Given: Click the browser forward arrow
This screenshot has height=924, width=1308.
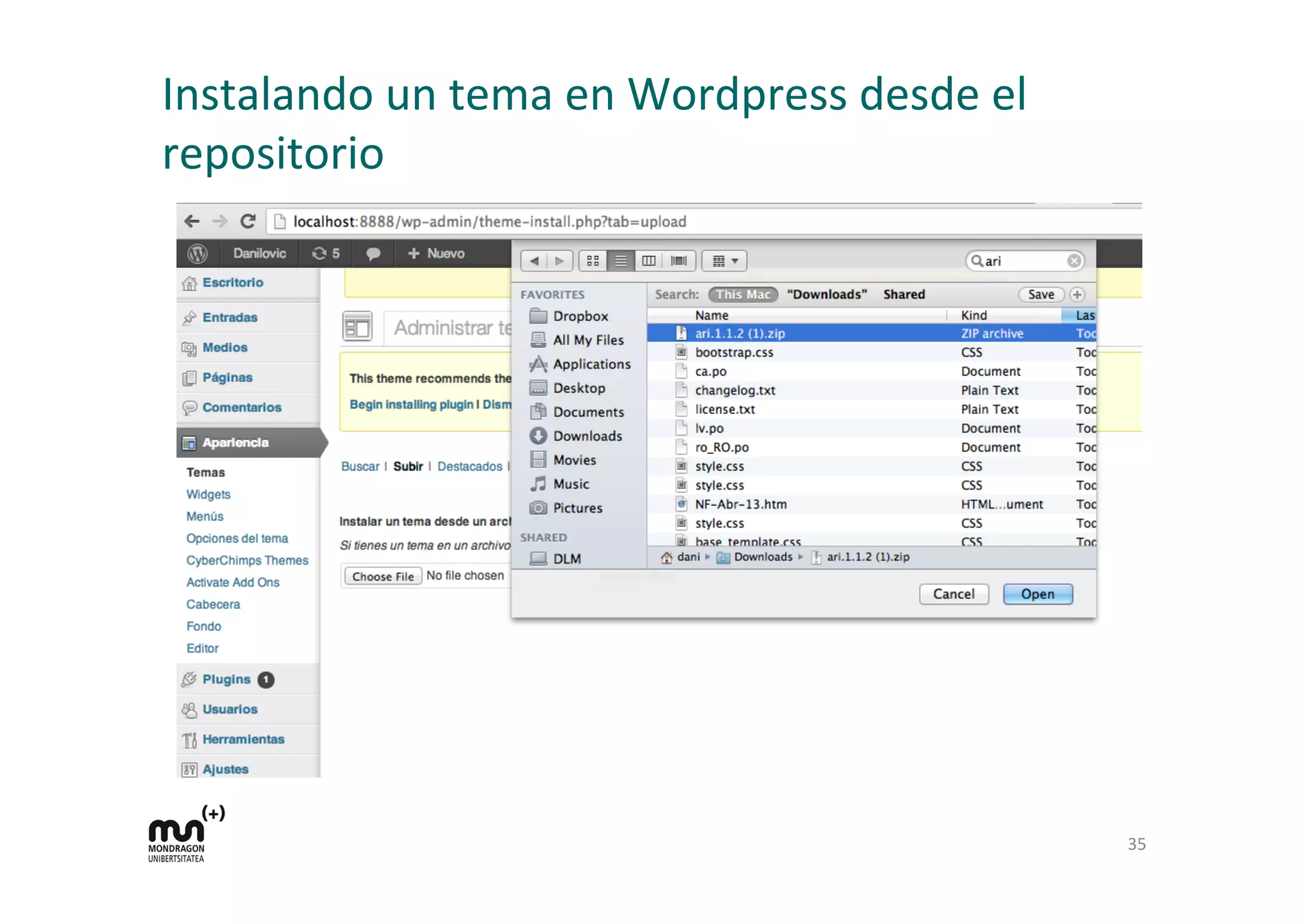Looking at the screenshot, I should pos(220,222).
